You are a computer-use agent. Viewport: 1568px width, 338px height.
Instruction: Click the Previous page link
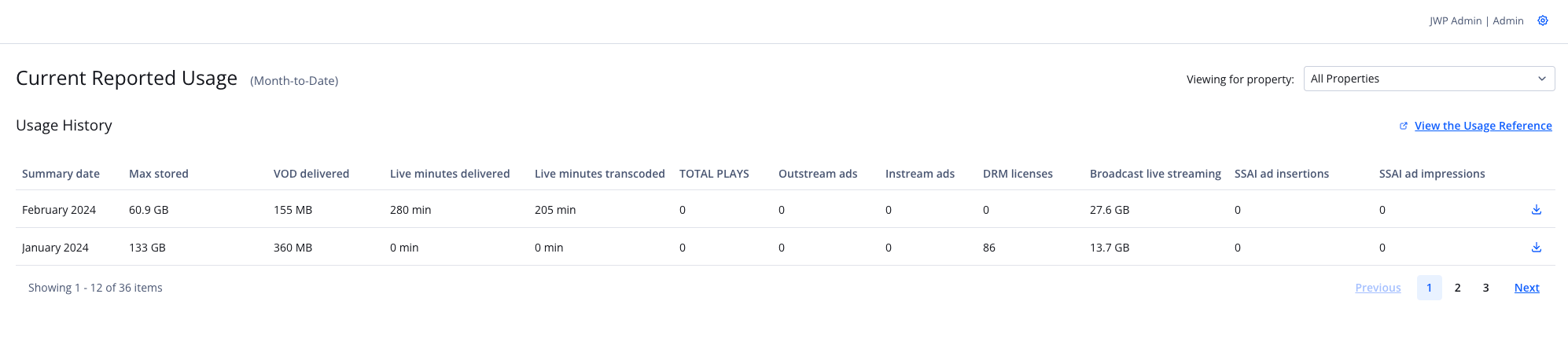click(x=1378, y=288)
